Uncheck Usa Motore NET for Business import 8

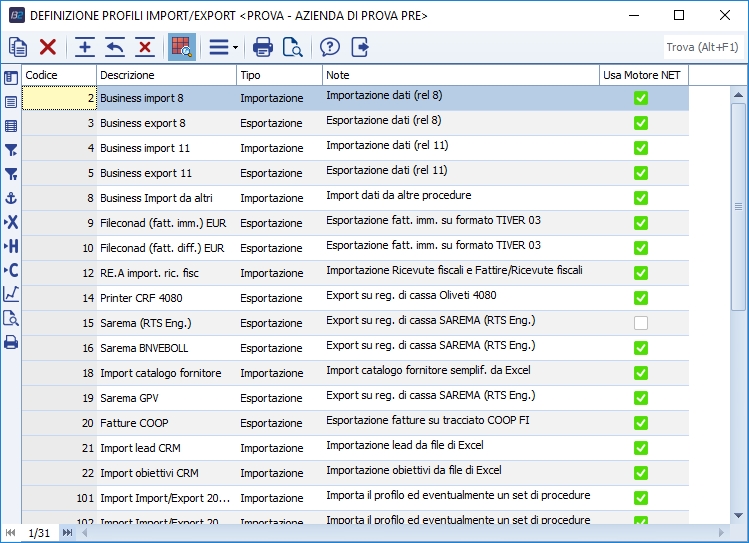pos(641,98)
